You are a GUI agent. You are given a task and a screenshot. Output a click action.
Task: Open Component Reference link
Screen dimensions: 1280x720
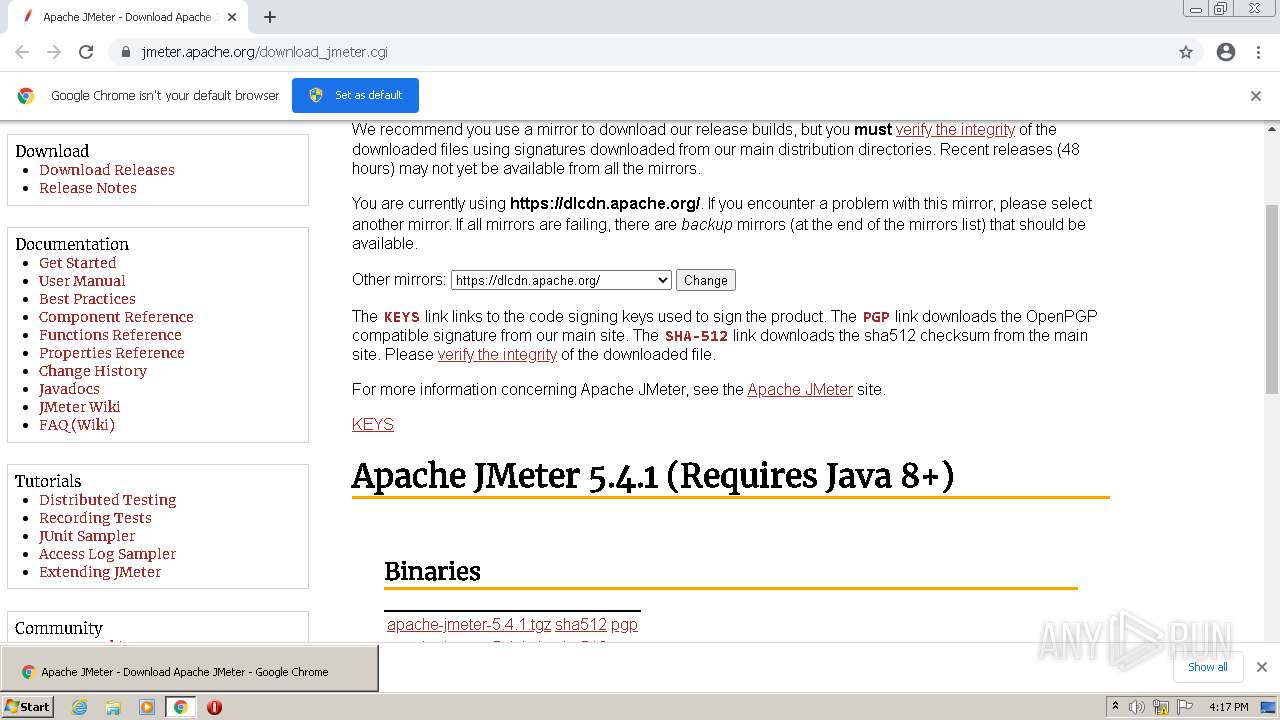(116, 317)
